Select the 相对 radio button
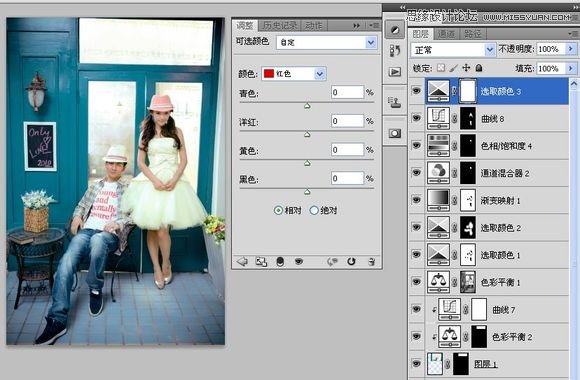The height and width of the screenshot is (380, 580). 278,210
